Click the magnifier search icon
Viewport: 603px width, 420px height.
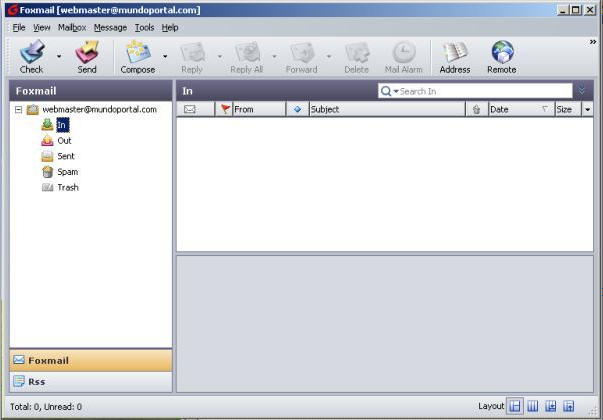(x=385, y=91)
